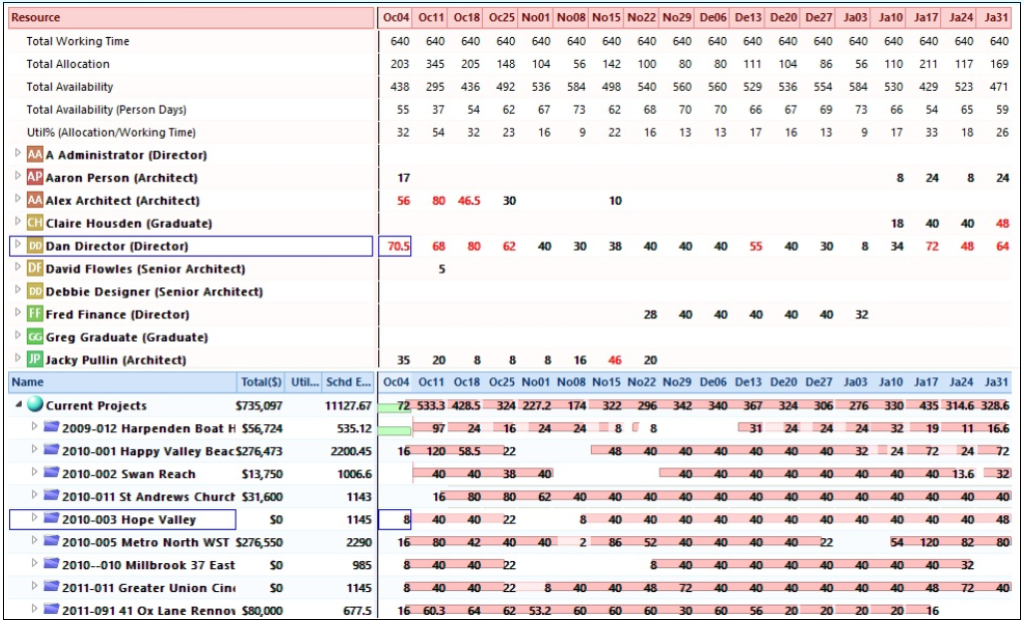Click Jacky Pullin's red 46 cell
1024x623 pixels.
(615, 360)
